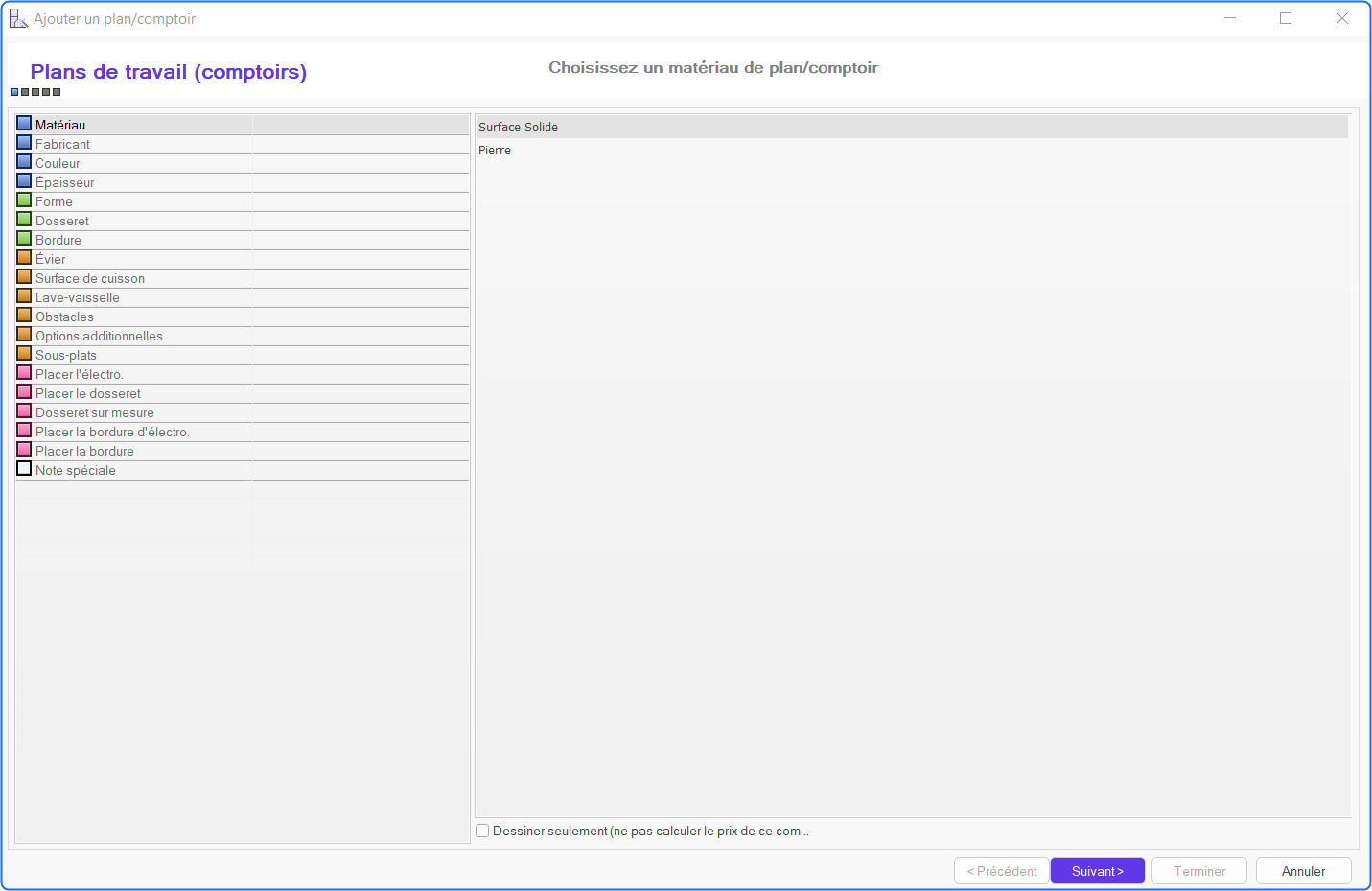
Task: Enable Dessiner seulement checkbox
Action: pos(482,831)
